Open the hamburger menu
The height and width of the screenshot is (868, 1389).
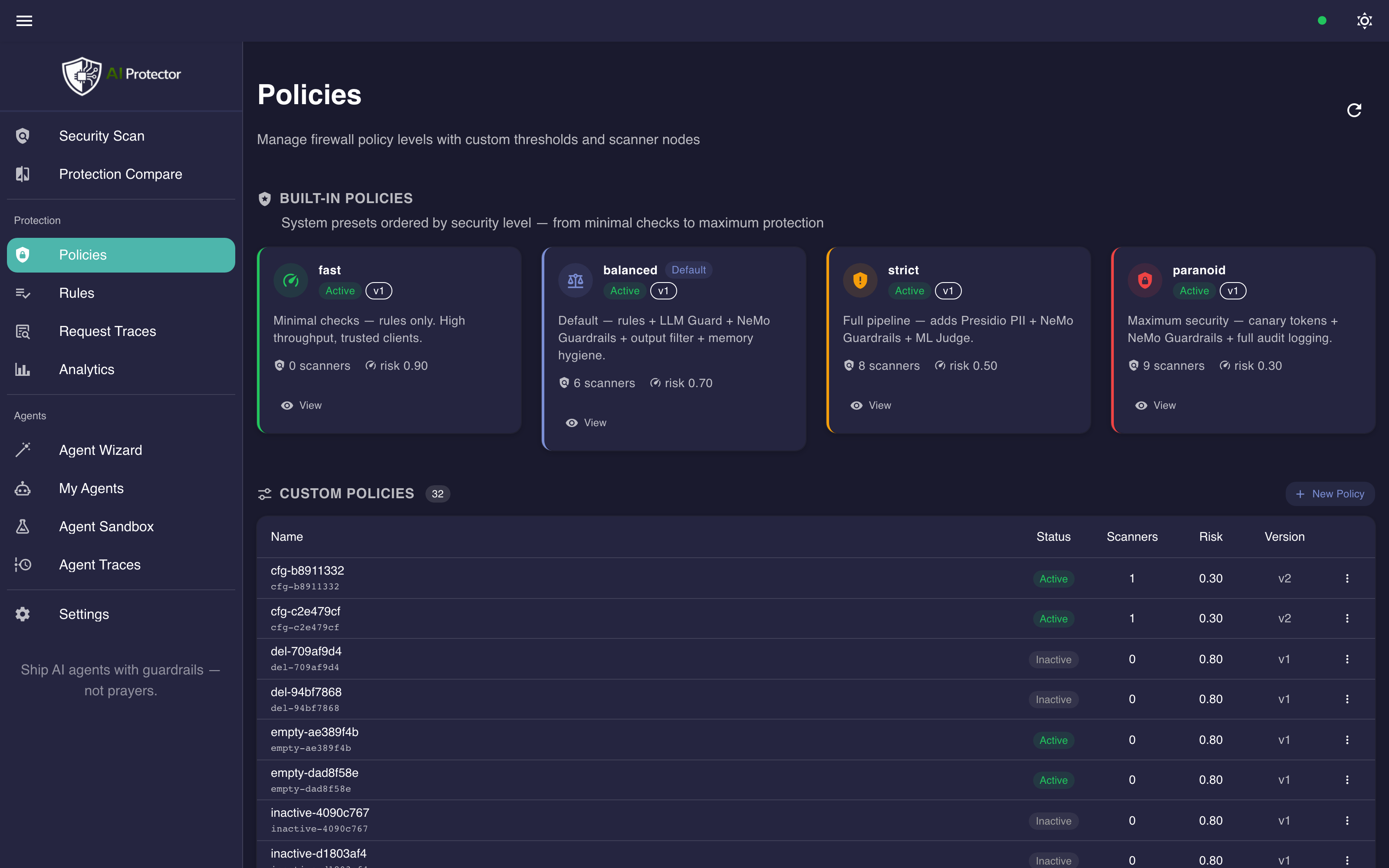pos(24,21)
